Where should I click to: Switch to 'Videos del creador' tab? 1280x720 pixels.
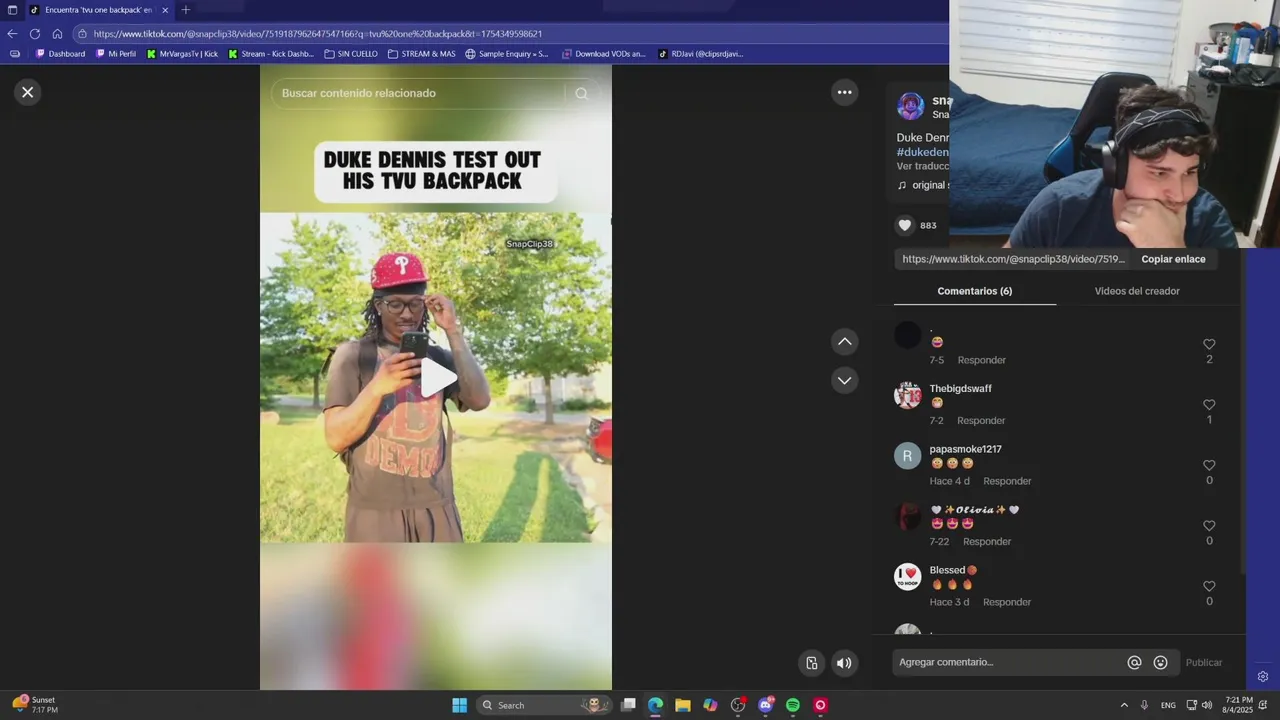point(1137,291)
